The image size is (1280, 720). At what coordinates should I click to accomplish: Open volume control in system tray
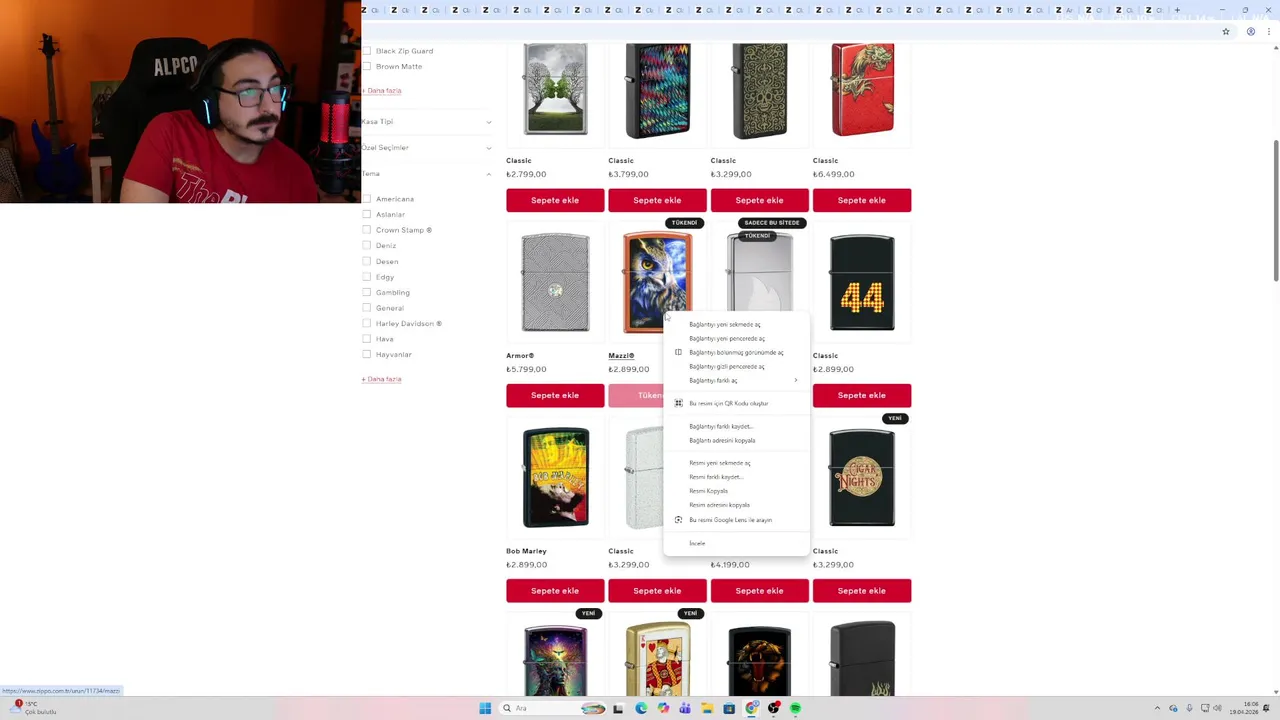[x=1219, y=708]
